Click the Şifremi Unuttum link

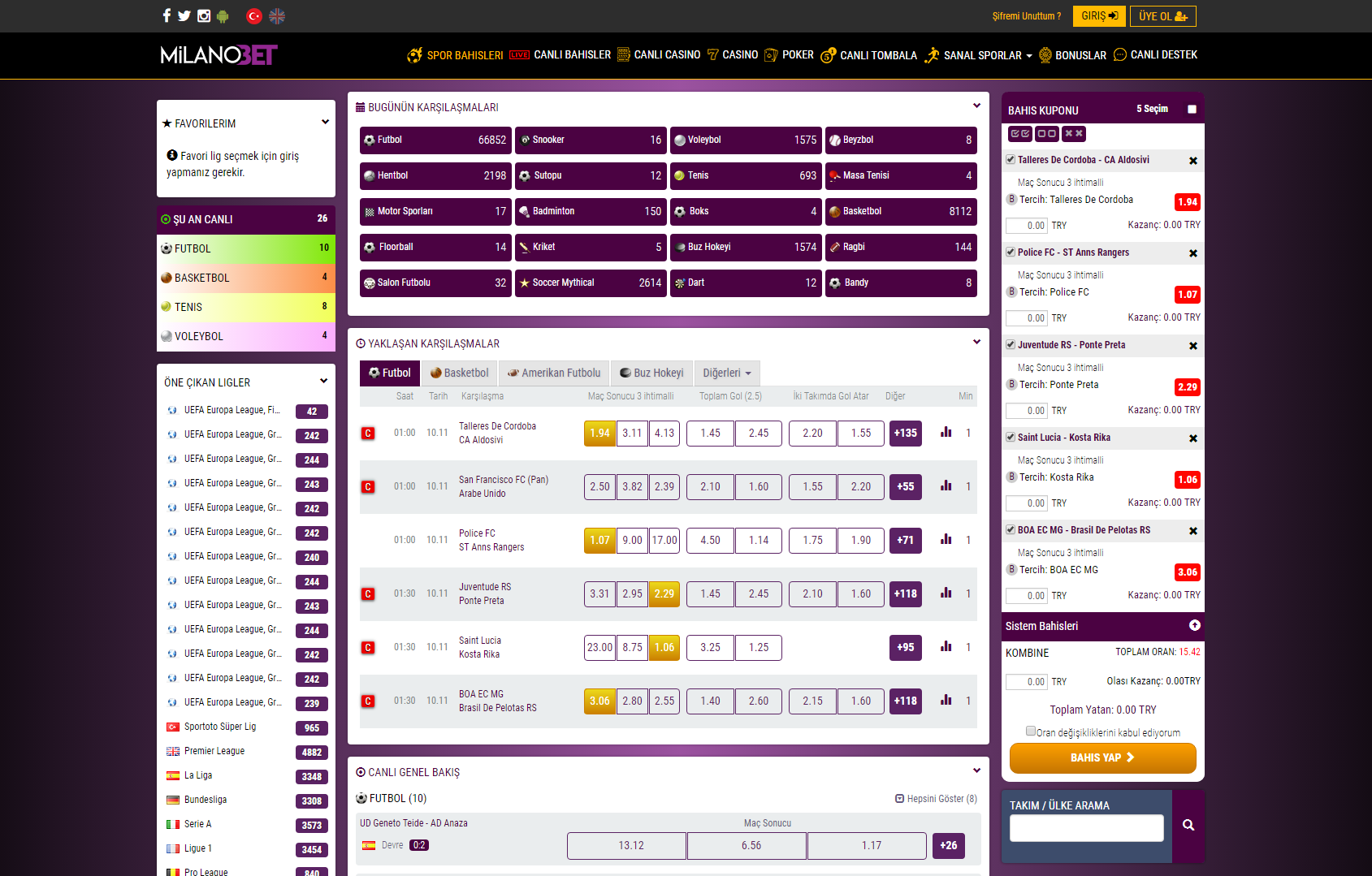(x=1026, y=16)
